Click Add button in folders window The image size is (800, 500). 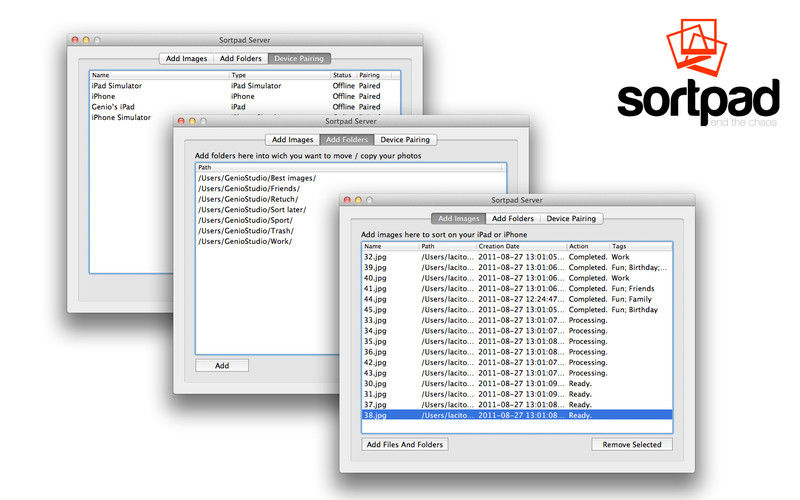click(x=222, y=366)
